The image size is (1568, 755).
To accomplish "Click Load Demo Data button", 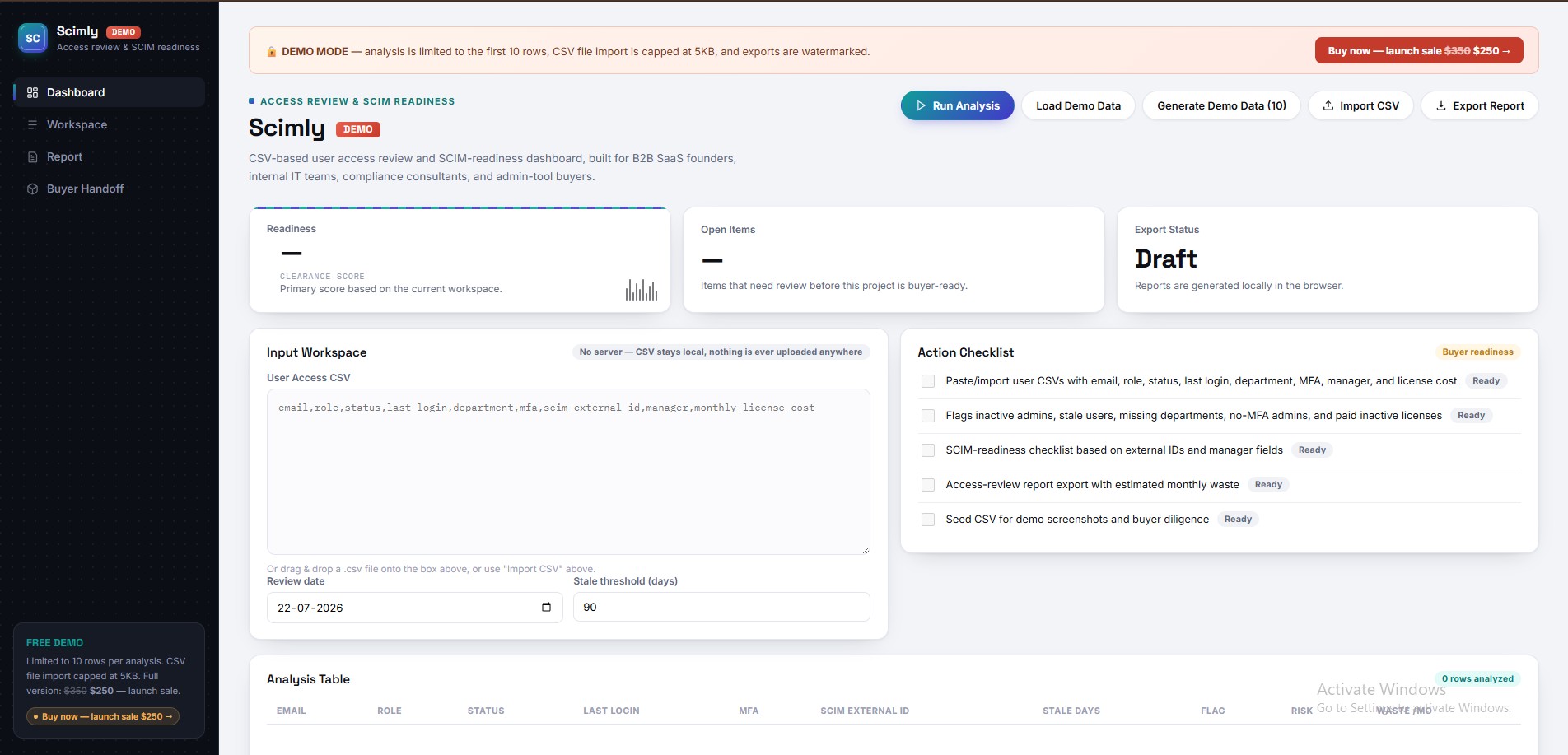I will [x=1078, y=105].
